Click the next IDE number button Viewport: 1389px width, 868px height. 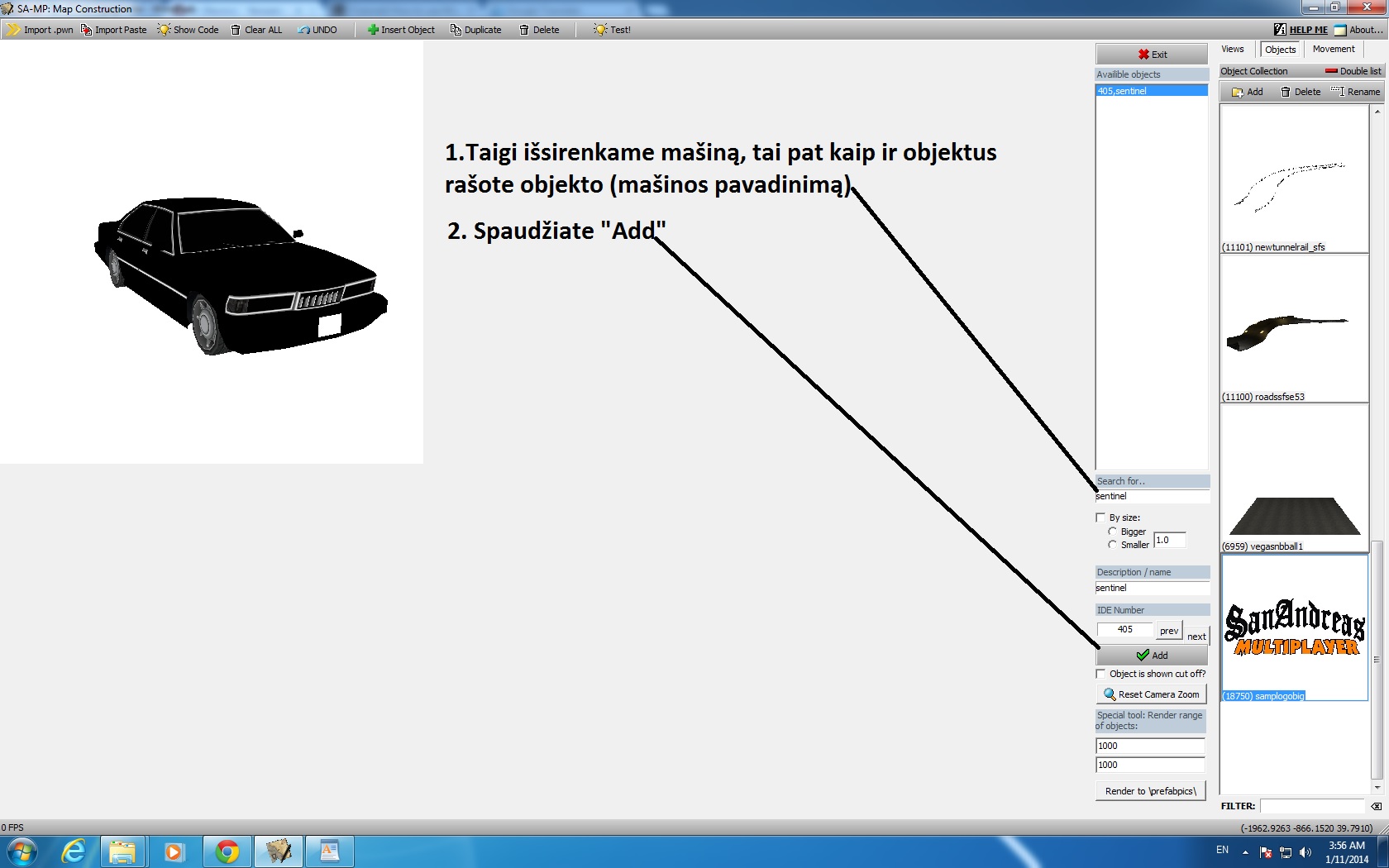(1196, 636)
